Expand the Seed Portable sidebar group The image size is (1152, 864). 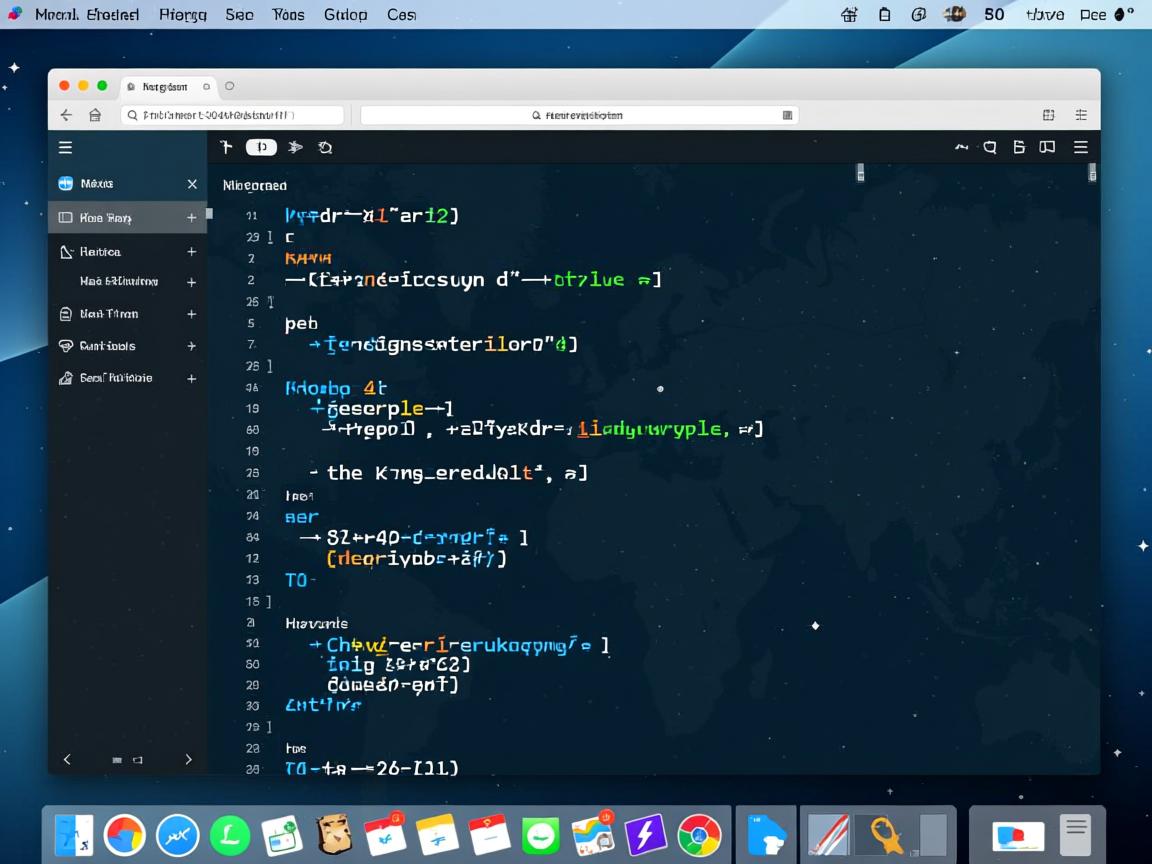pos(191,378)
